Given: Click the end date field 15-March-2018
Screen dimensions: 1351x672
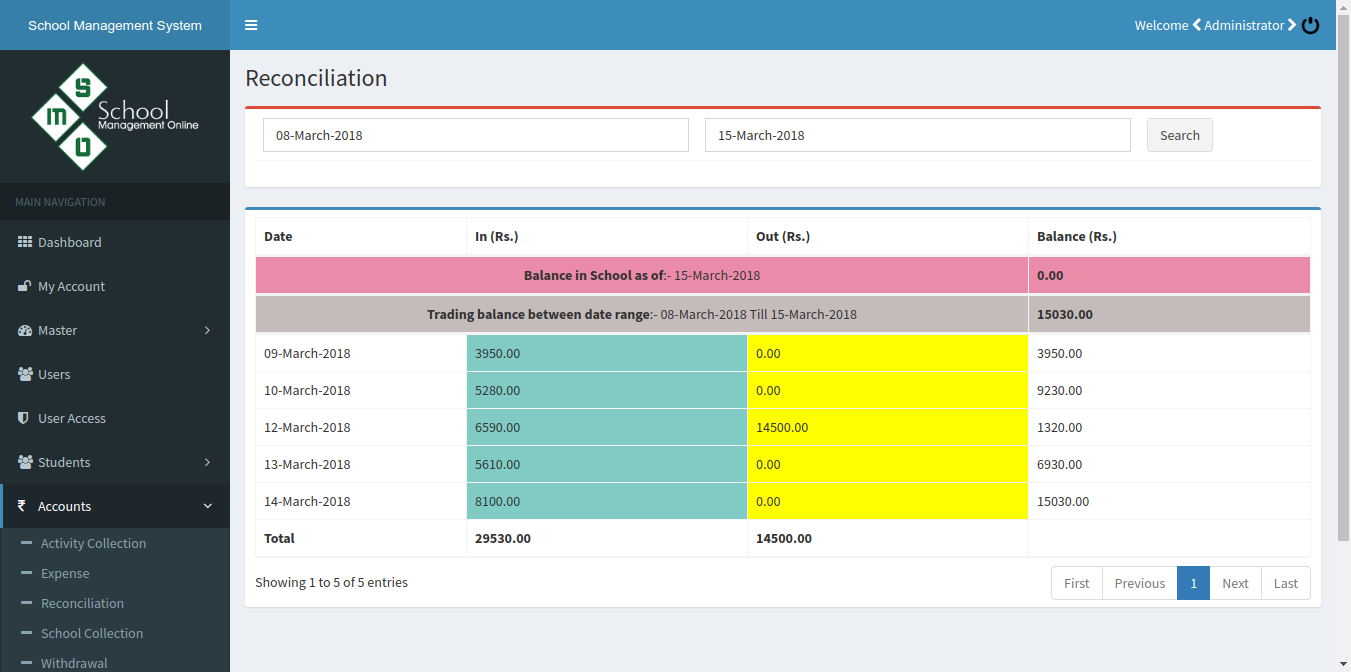Looking at the screenshot, I should tap(918, 135).
